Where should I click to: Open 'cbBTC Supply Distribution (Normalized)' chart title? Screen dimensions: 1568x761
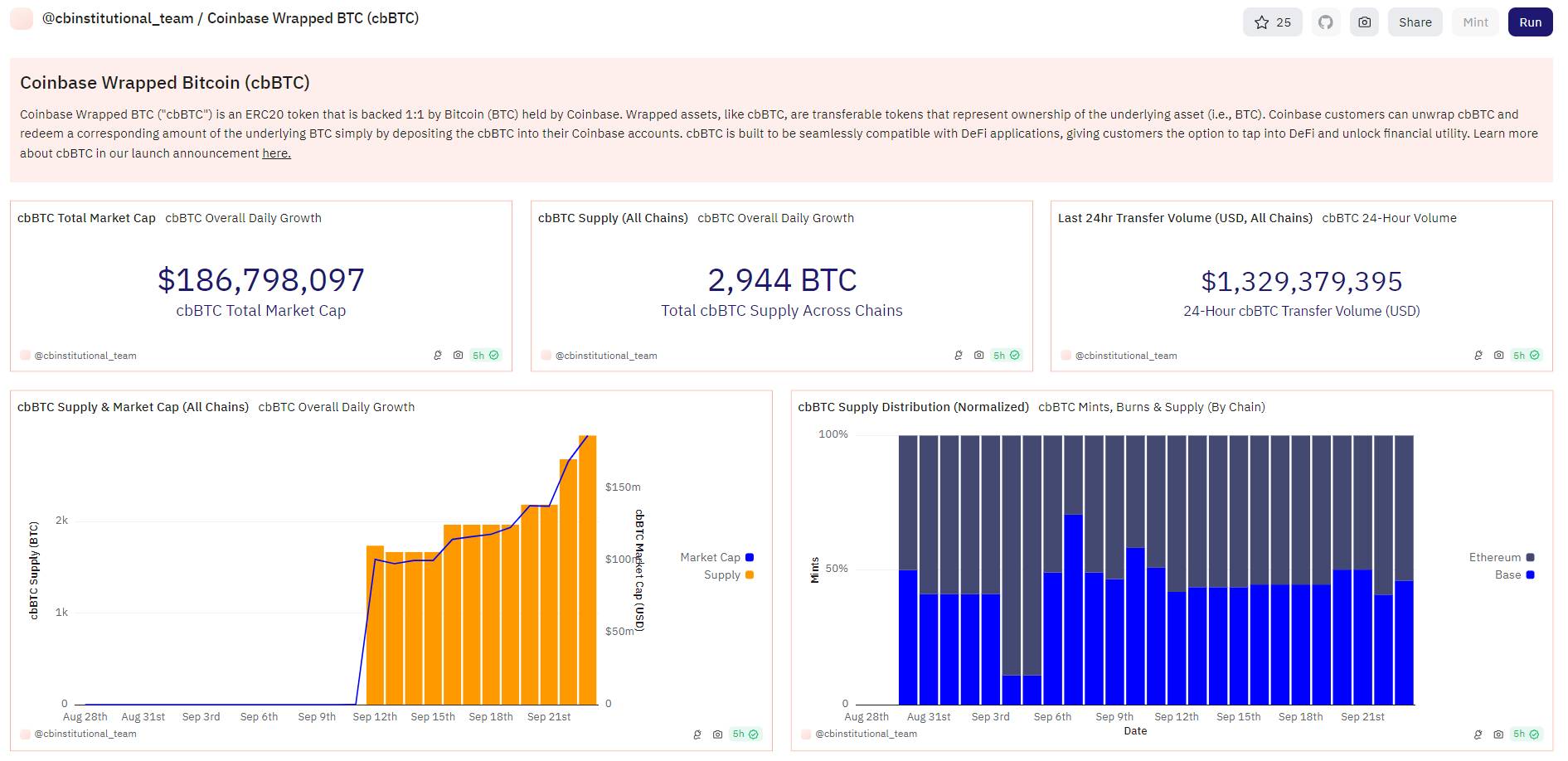pos(913,407)
